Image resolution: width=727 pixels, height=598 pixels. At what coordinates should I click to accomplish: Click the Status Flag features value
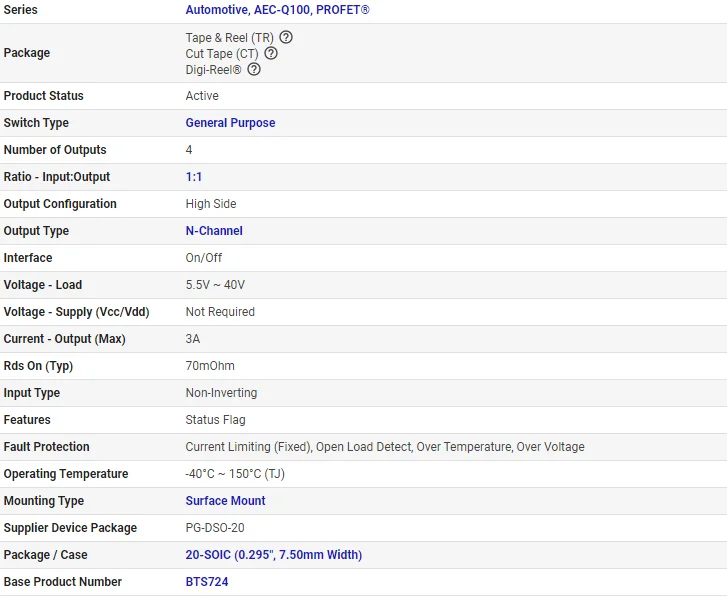click(215, 420)
